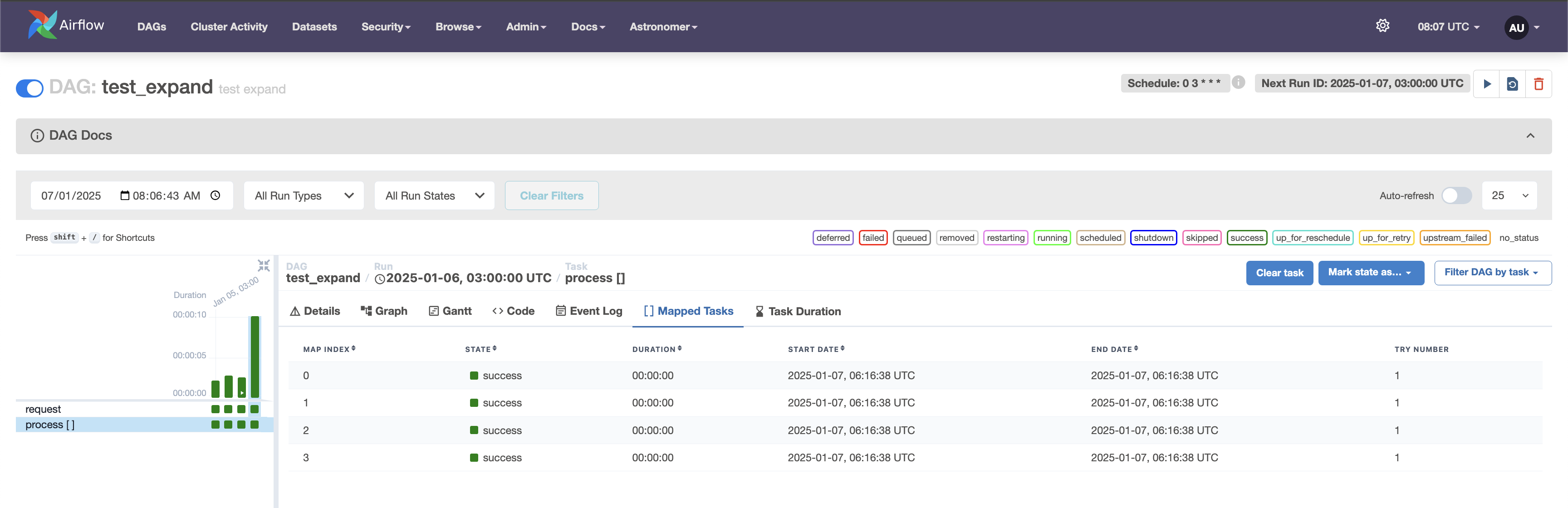Click the Airflow pinwheel logo
Image resolution: width=1568 pixels, height=508 pixels.
[x=42, y=25]
